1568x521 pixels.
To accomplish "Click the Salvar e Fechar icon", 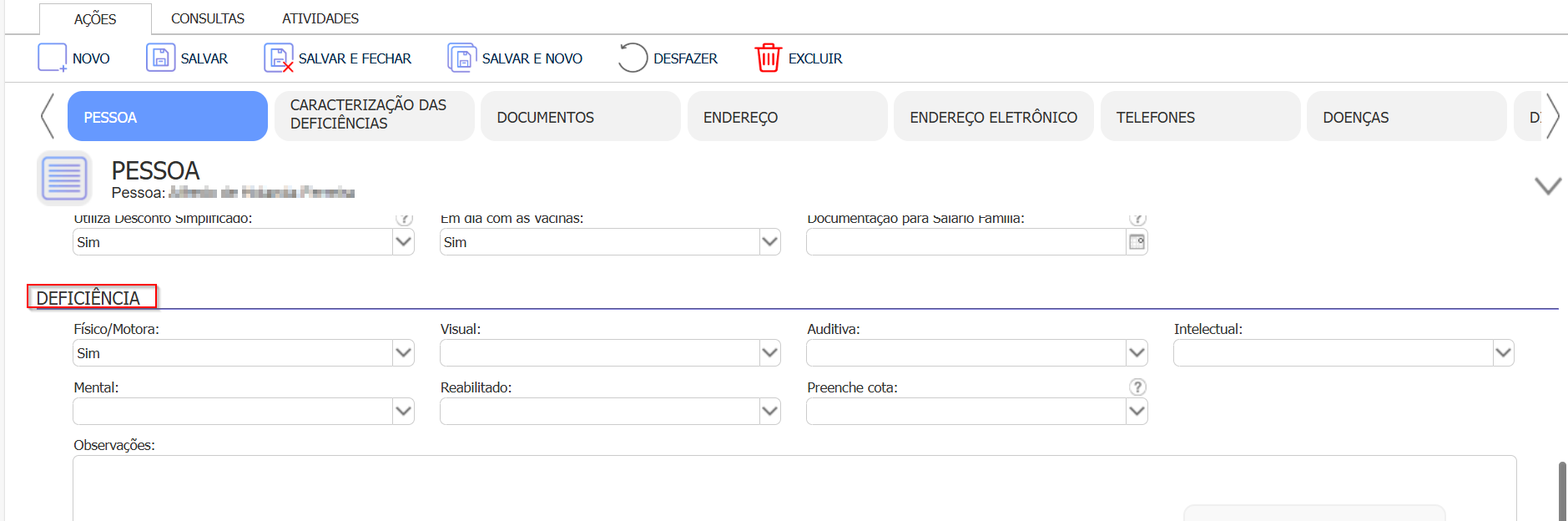I will (x=279, y=58).
